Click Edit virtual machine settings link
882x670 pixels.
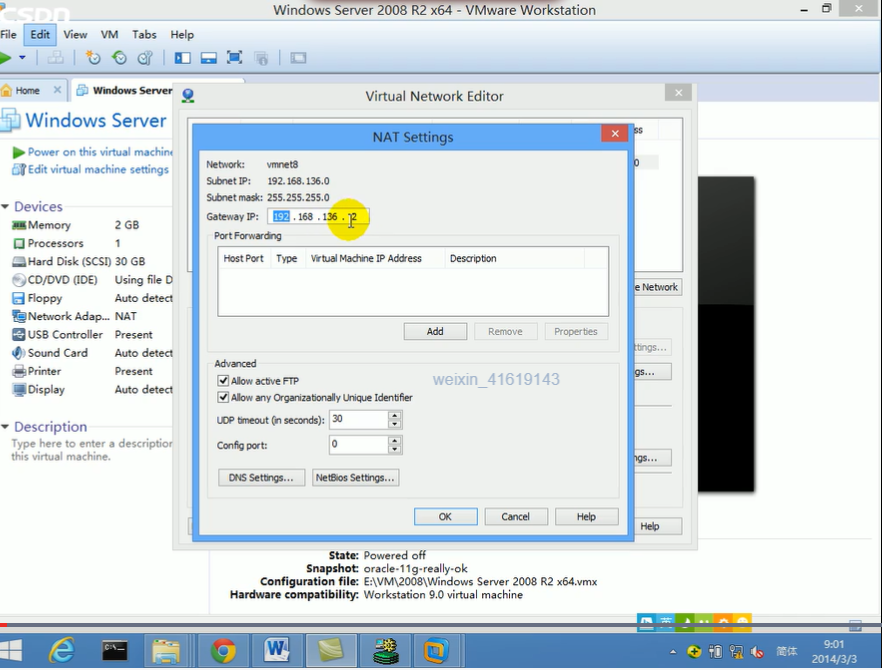pyautogui.click(x=98, y=169)
